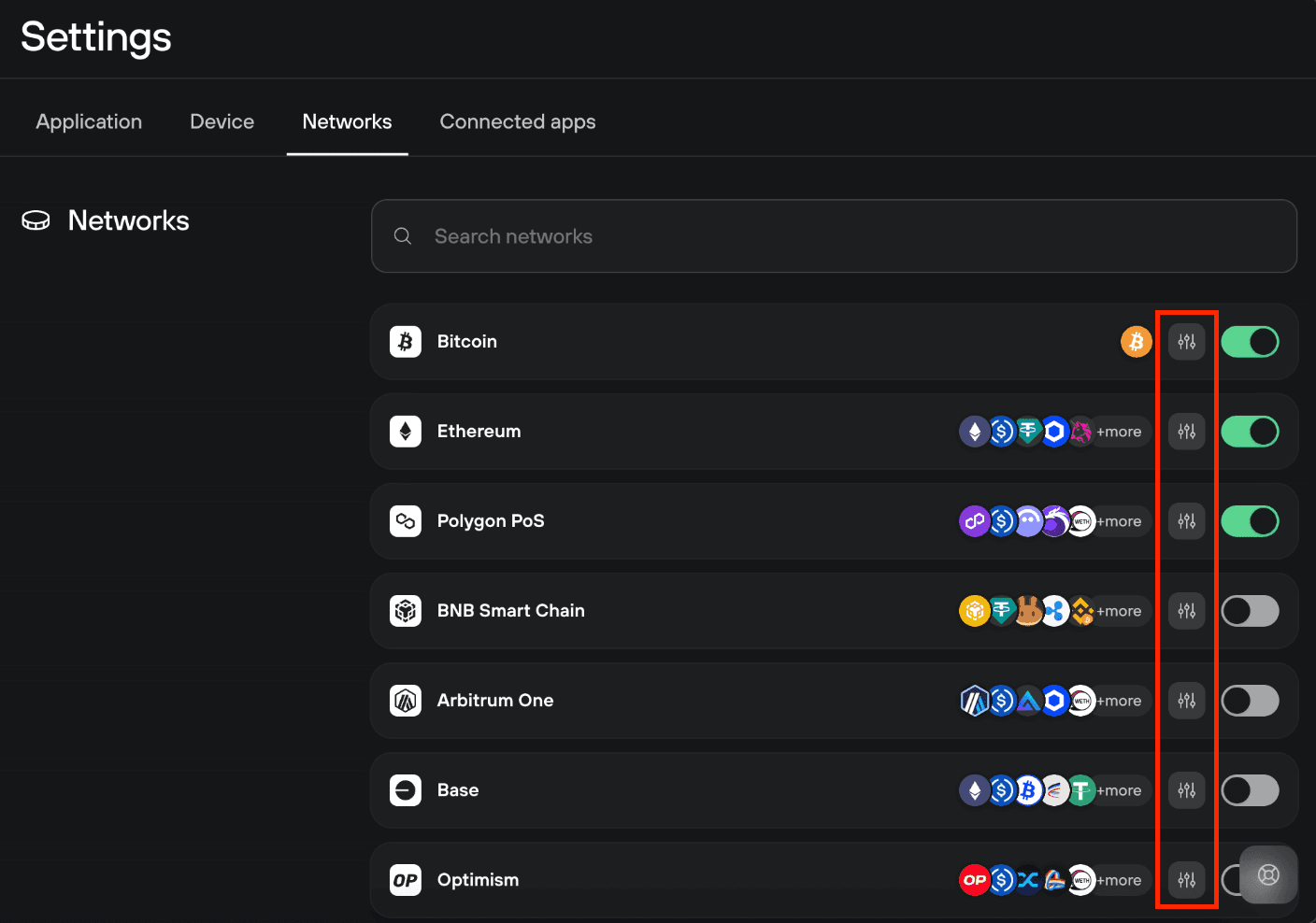This screenshot has height=923, width=1316.
Task: Show more Polygon PoS coins via +more
Action: point(1119,521)
